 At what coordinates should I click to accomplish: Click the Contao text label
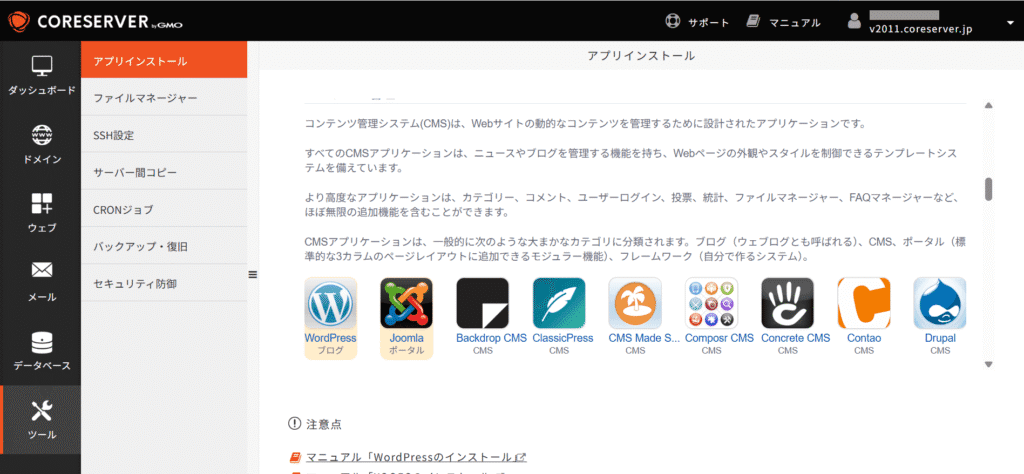tap(864, 338)
